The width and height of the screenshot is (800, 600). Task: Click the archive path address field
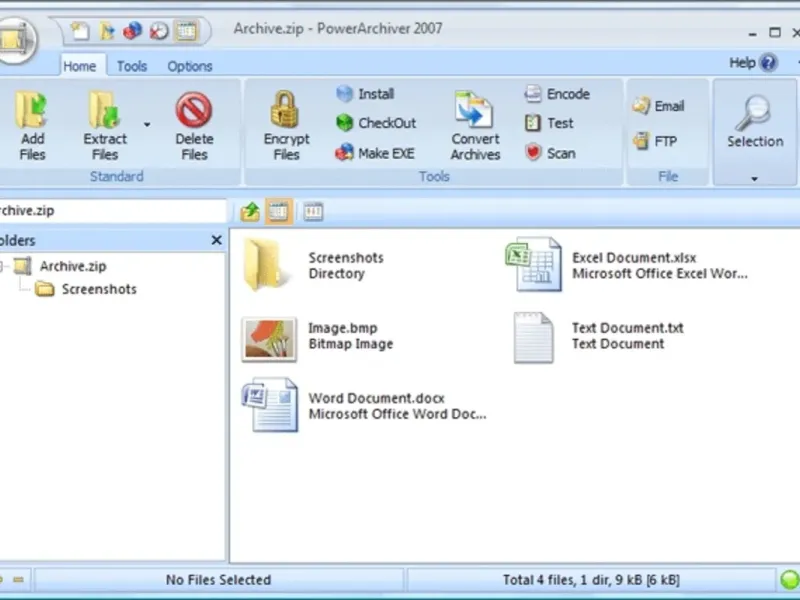[x=112, y=211]
